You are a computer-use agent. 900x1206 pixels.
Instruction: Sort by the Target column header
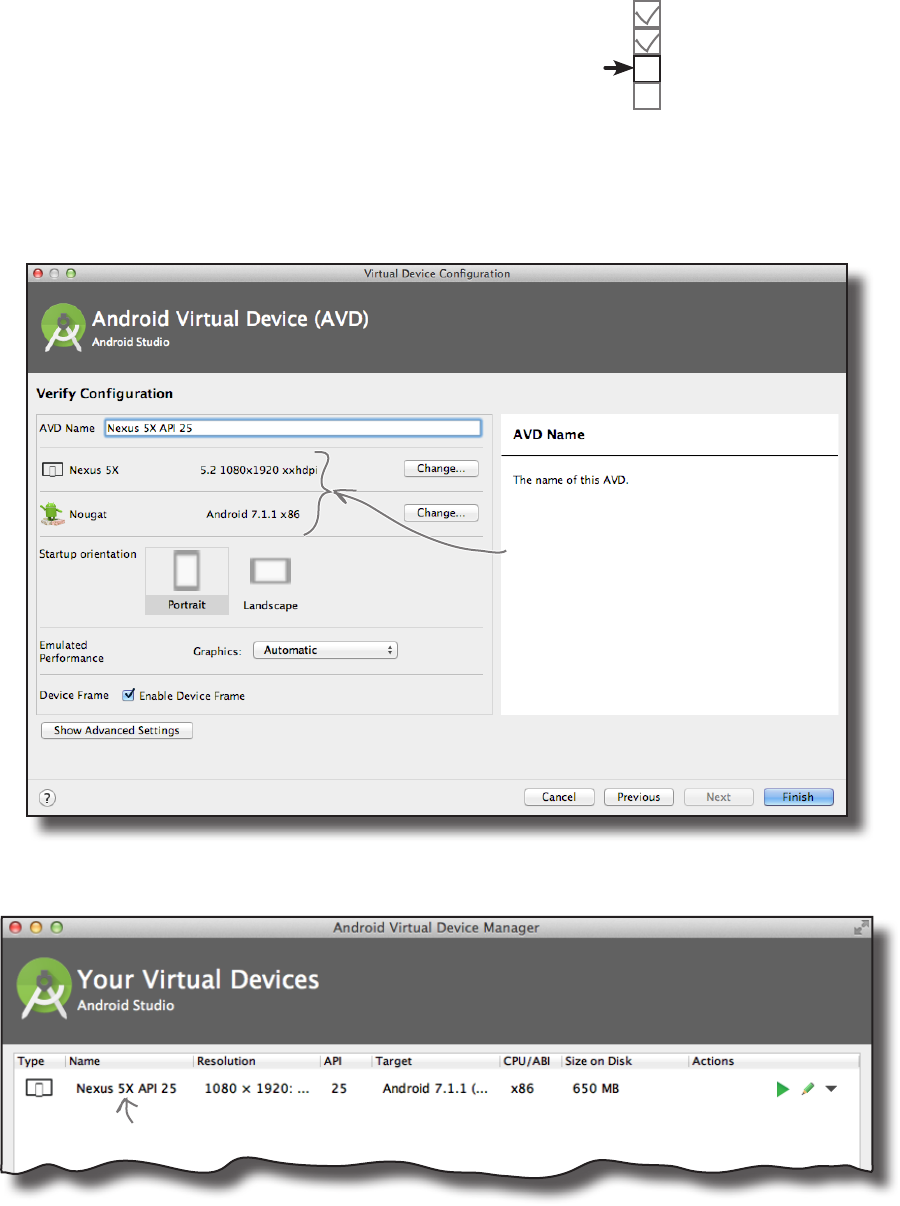[x=393, y=1061]
